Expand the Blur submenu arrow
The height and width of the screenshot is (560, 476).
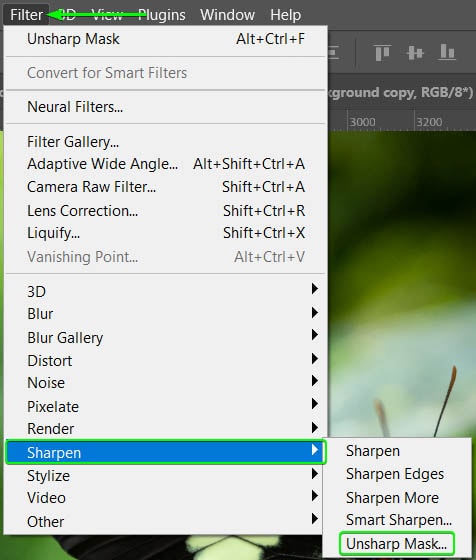[314, 312]
